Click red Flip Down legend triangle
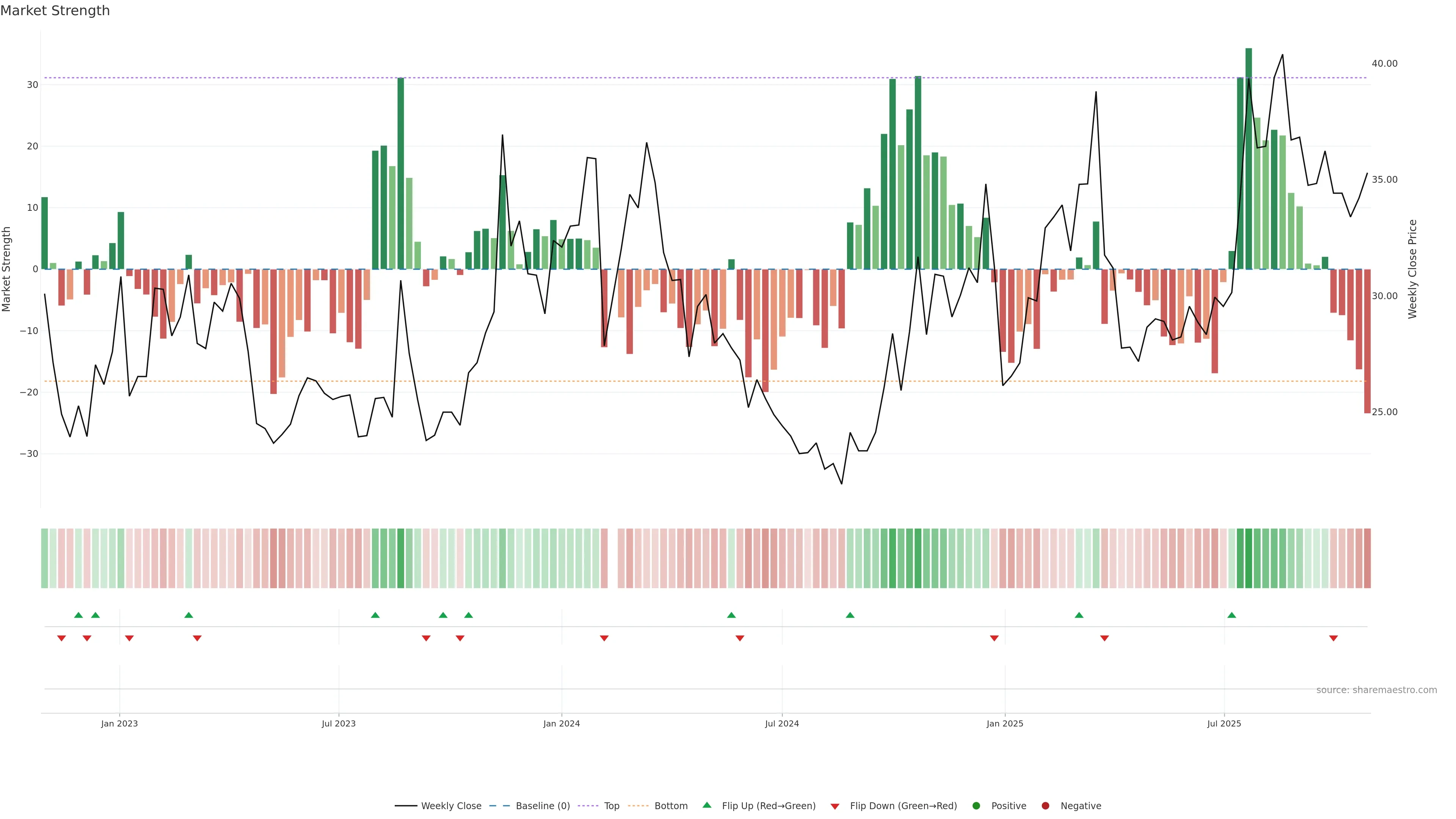Image resolution: width=1456 pixels, height=819 pixels. tap(835, 806)
